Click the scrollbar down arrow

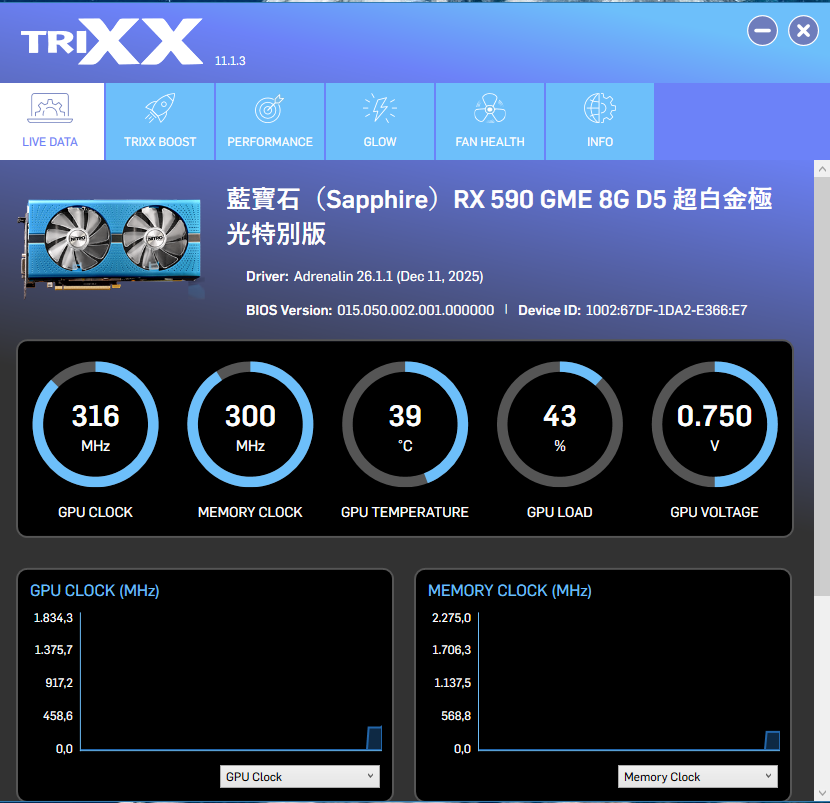pyautogui.click(x=822, y=793)
